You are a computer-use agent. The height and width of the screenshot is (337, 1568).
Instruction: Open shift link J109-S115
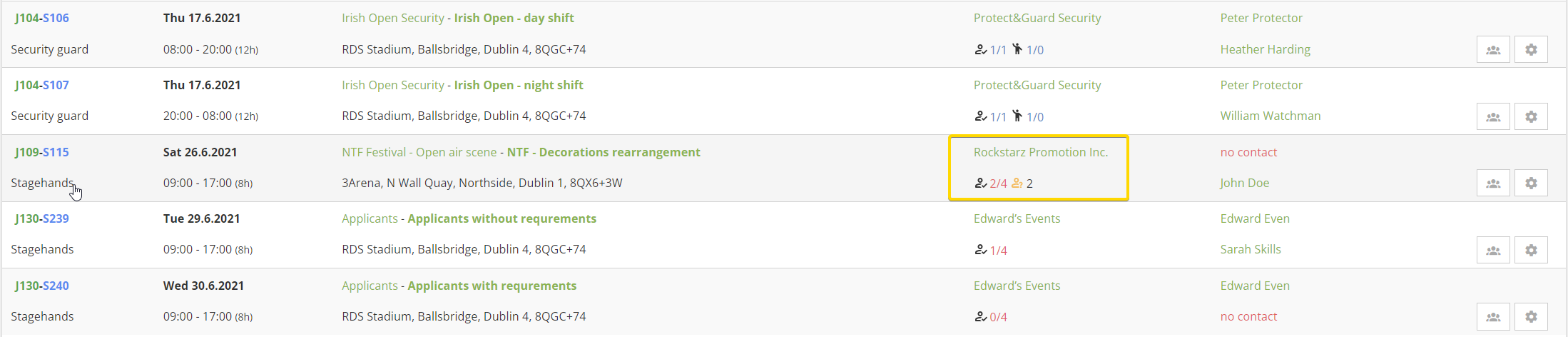(42, 152)
